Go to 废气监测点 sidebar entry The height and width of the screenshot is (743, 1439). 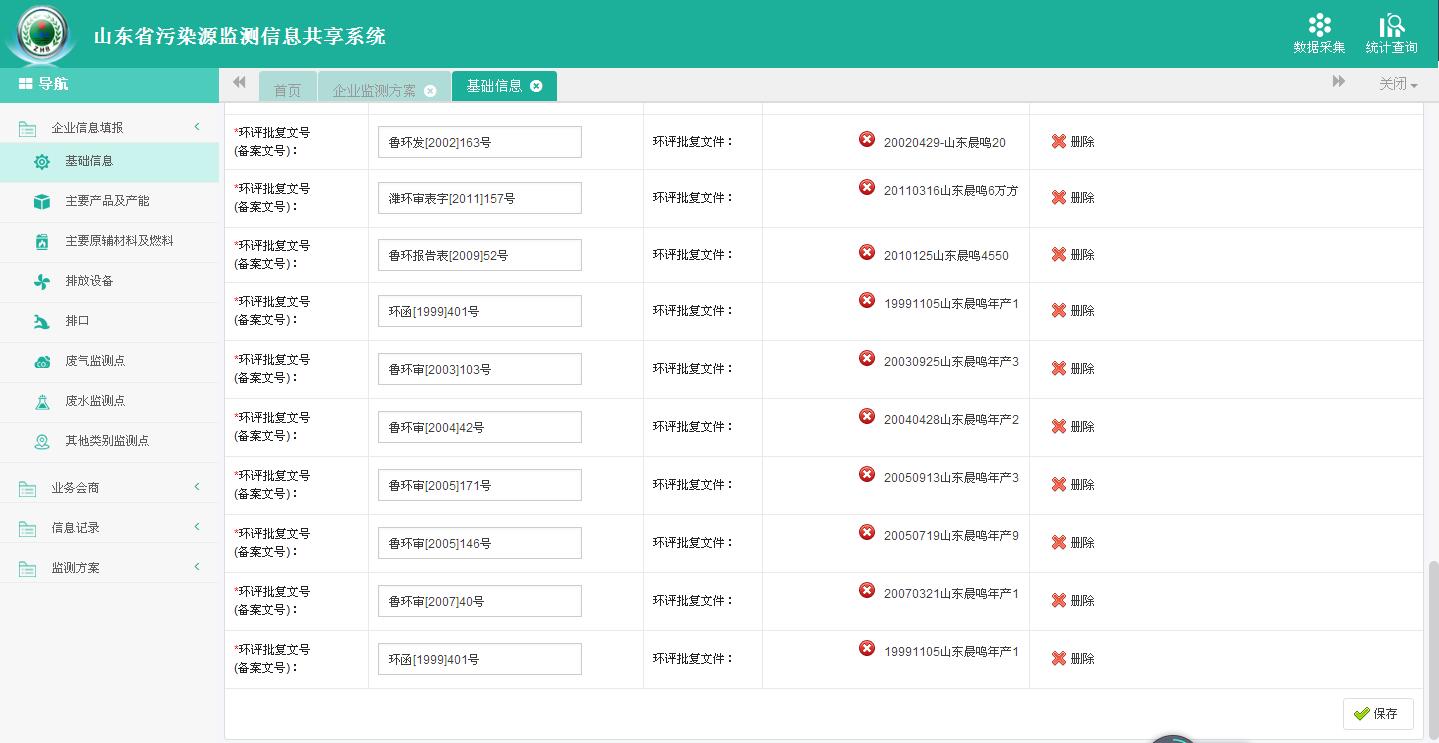[95, 361]
